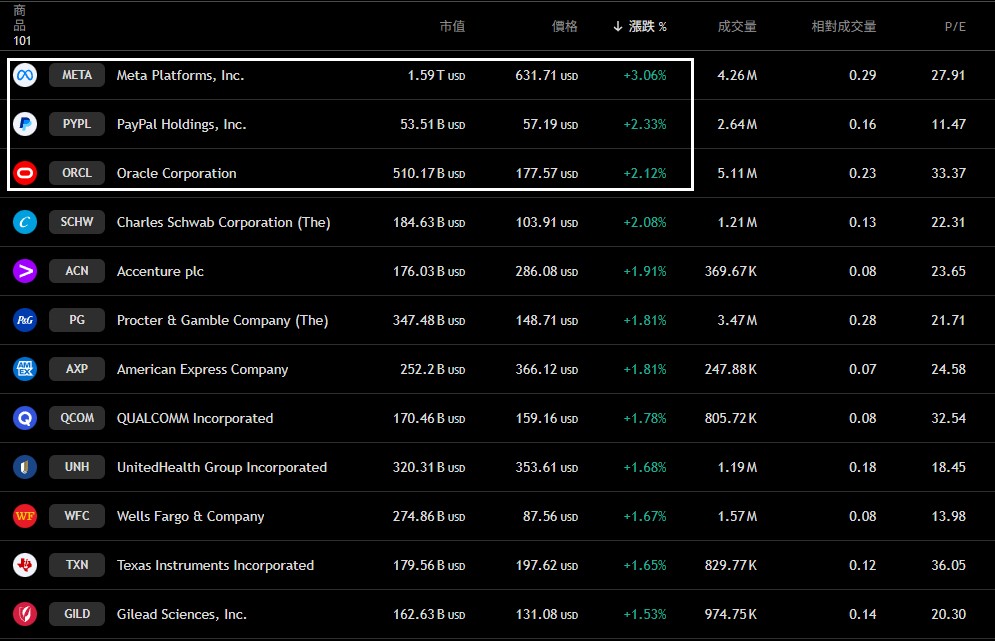Click the TXN ticker badge
Image resolution: width=995 pixels, height=641 pixels.
77,565
